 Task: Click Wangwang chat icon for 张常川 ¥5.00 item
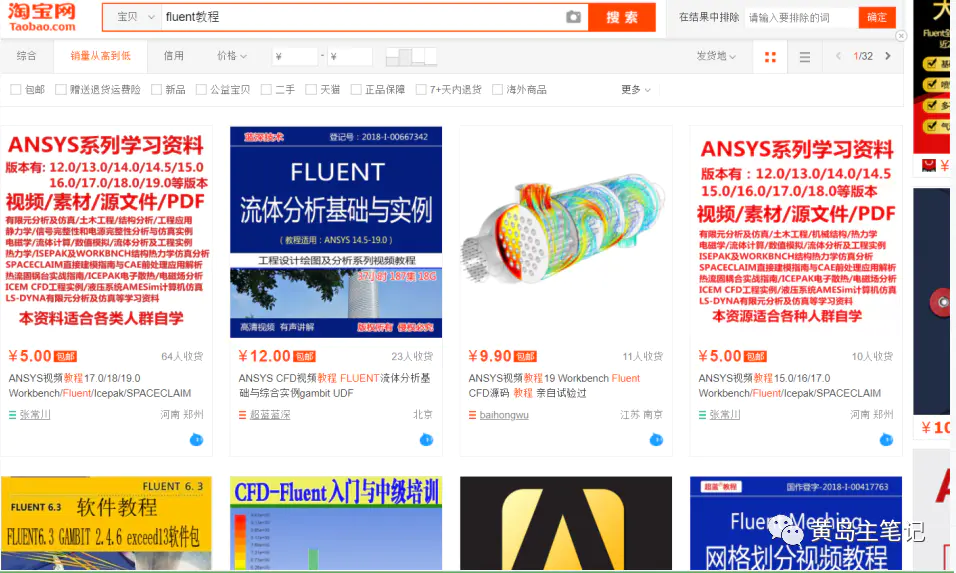[x=196, y=439]
